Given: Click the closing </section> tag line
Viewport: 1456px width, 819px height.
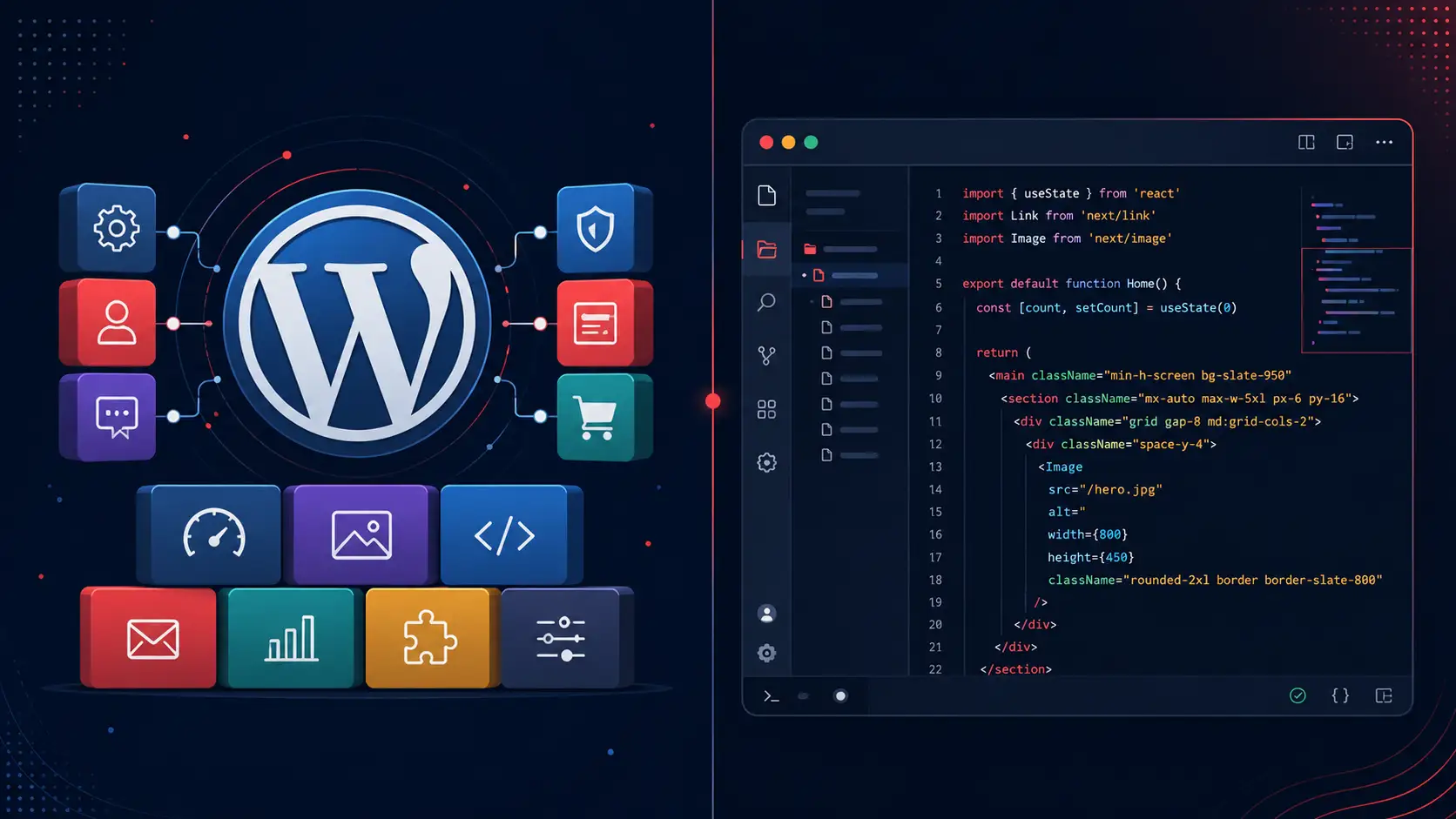Looking at the screenshot, I should click(1015, 669).
